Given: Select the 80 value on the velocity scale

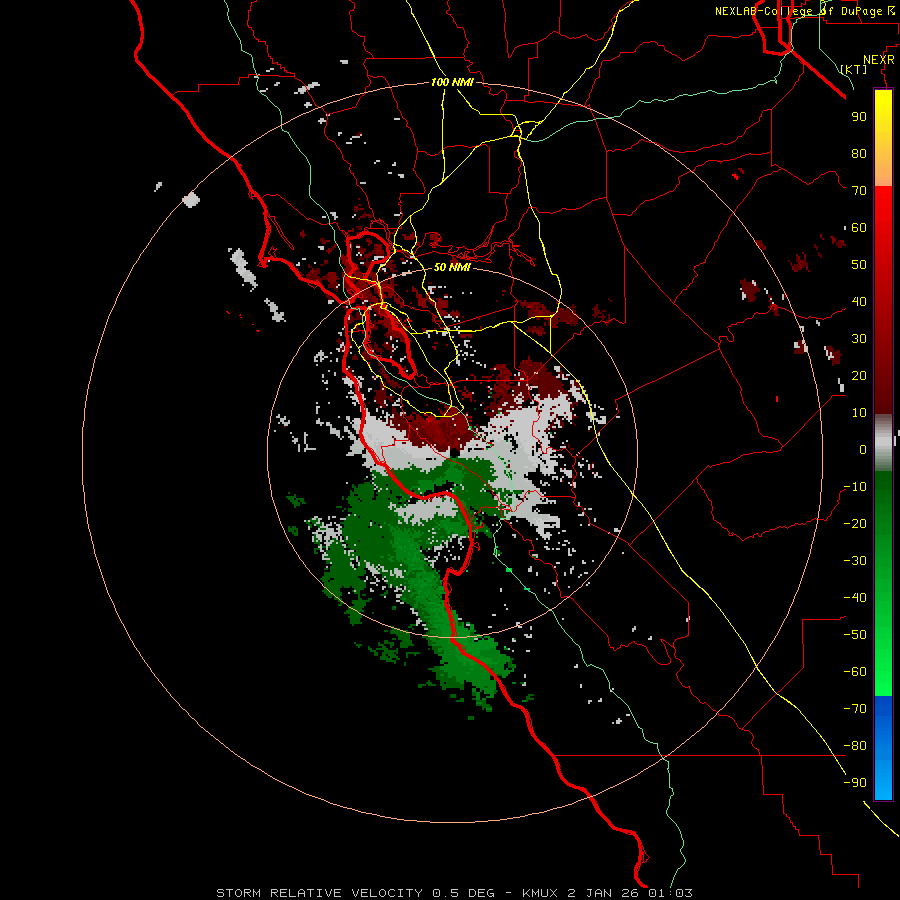Looking at the screenshot, I should [859, 153].
